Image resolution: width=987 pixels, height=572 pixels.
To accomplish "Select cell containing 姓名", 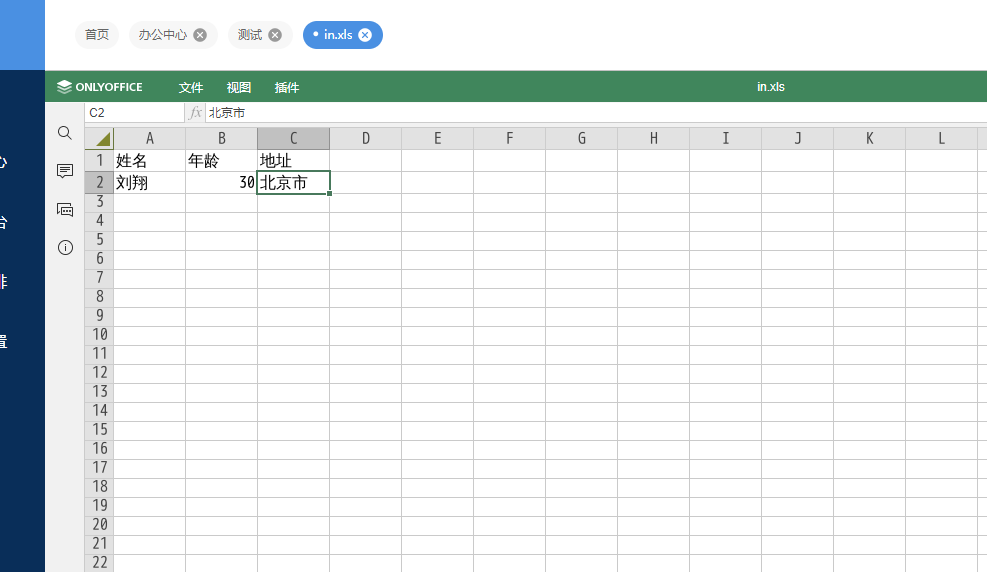I will (149, 160).
